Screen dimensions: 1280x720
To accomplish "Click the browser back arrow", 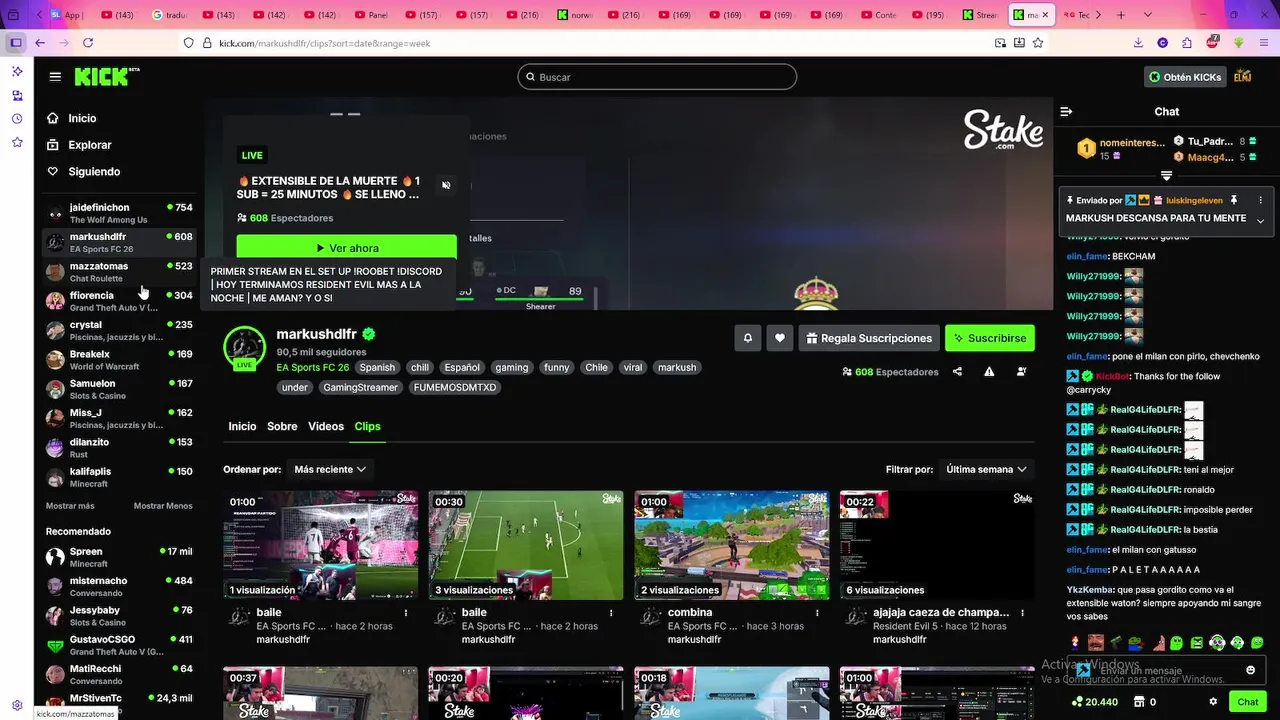I will pyautogui.click(x=40, y=43).
